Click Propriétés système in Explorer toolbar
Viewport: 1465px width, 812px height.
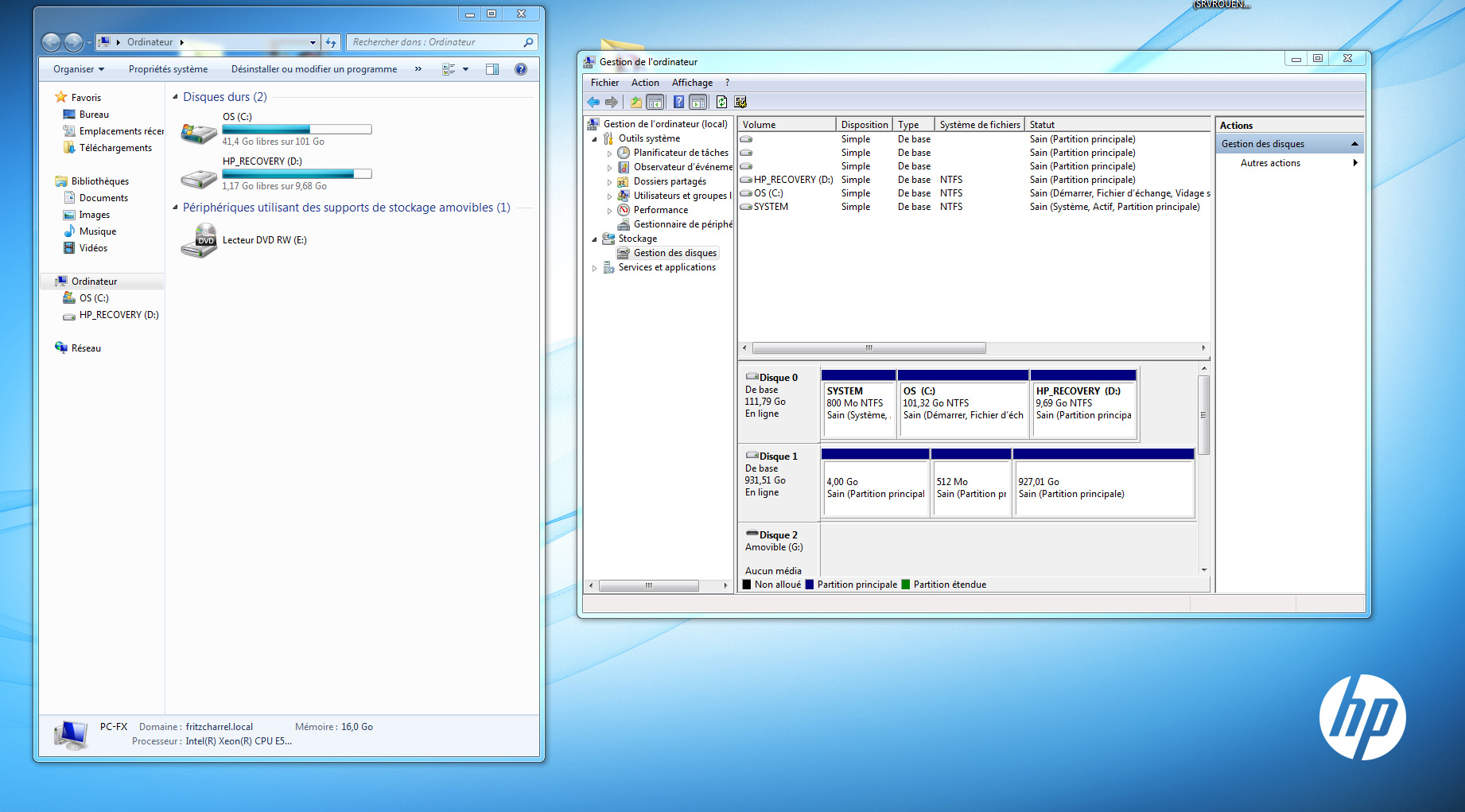(x=168, y=69)
